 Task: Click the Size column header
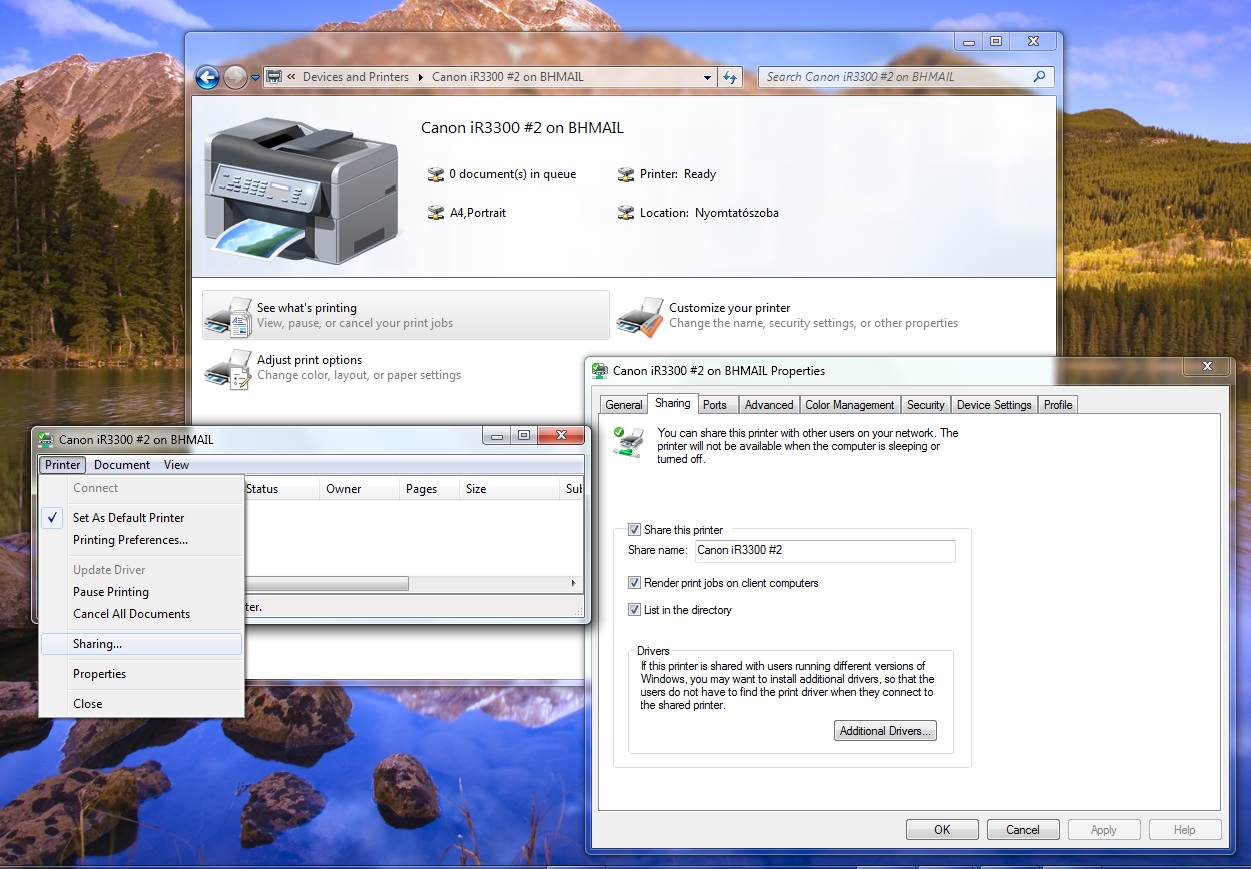[510, 489]
